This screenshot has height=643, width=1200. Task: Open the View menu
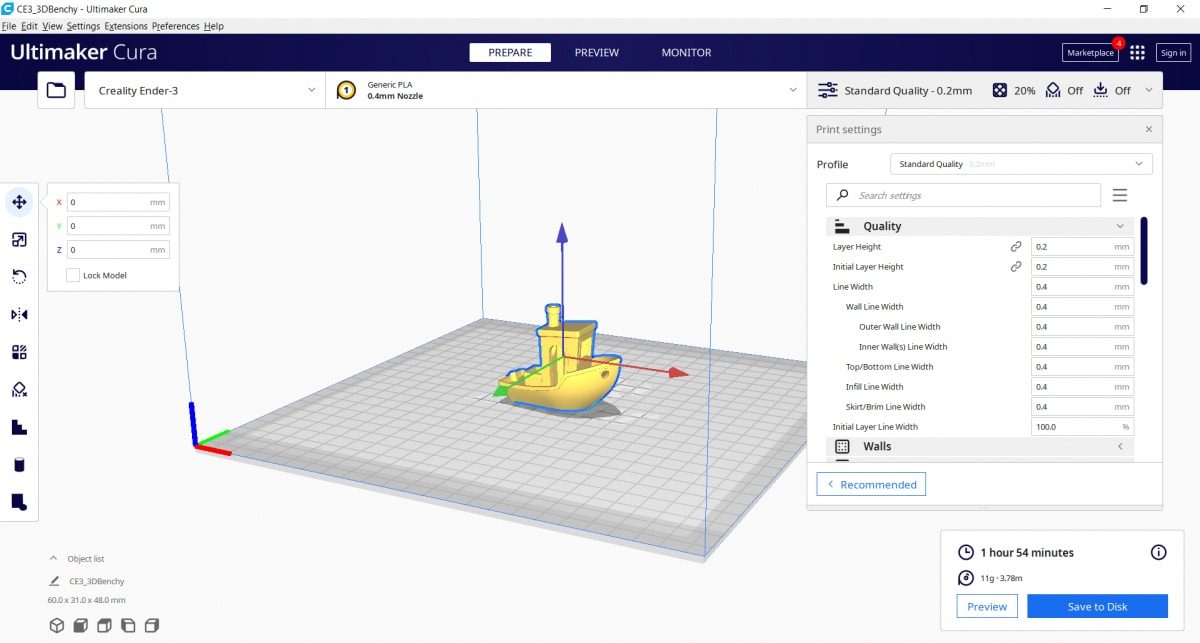[52, 26]
